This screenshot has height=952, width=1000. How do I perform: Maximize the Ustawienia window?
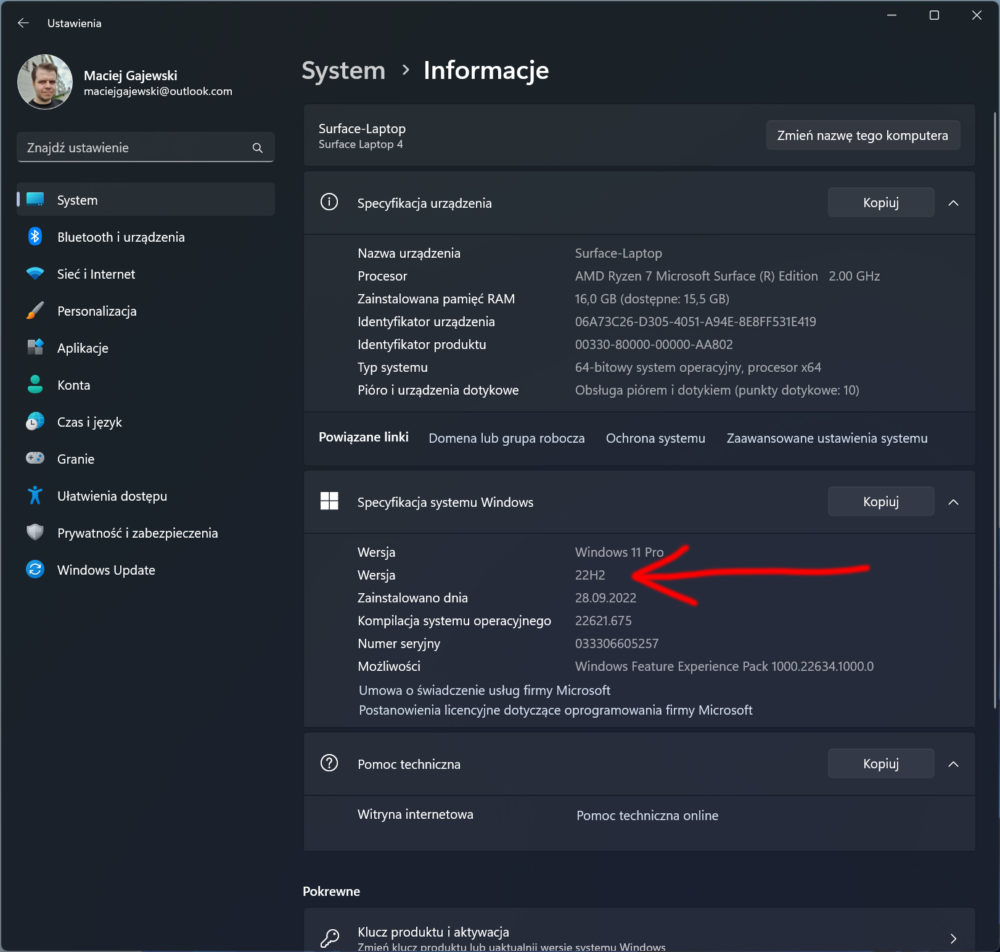(x=934, y=15)
